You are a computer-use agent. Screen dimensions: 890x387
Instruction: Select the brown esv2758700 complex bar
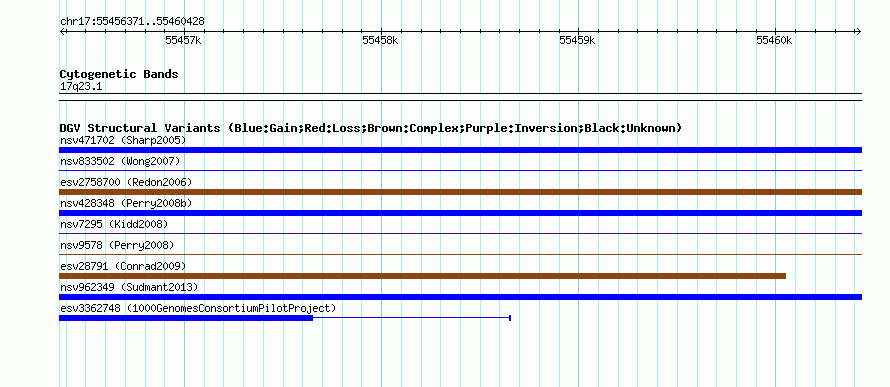point(460,192)
